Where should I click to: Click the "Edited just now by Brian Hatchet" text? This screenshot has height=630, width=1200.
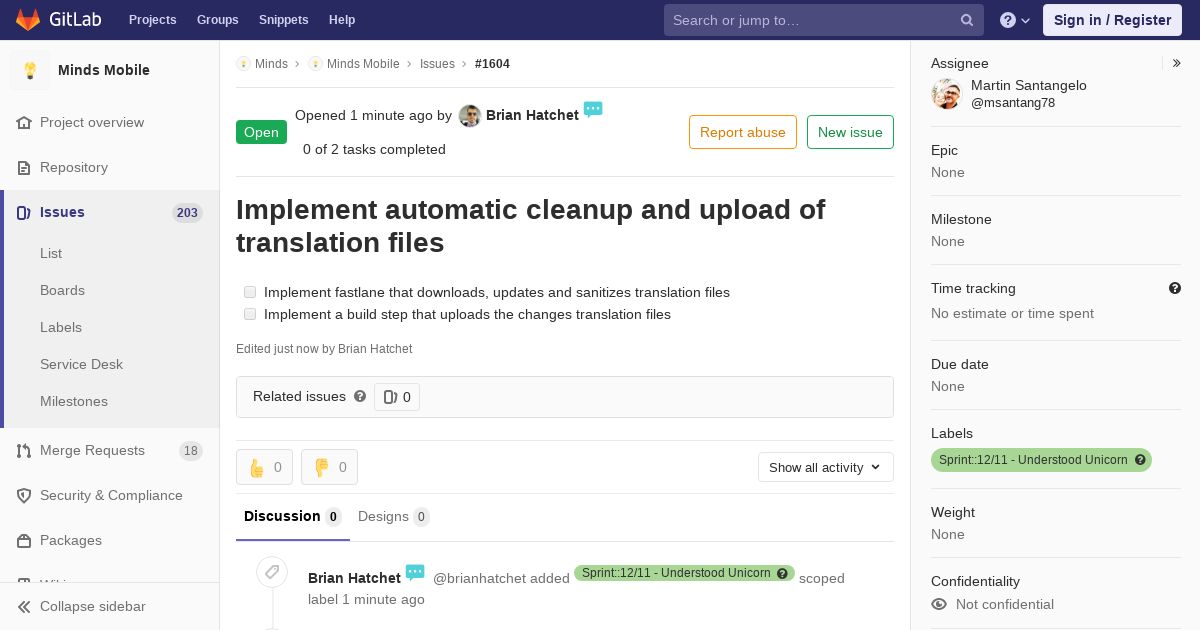(x=324, y=349)
